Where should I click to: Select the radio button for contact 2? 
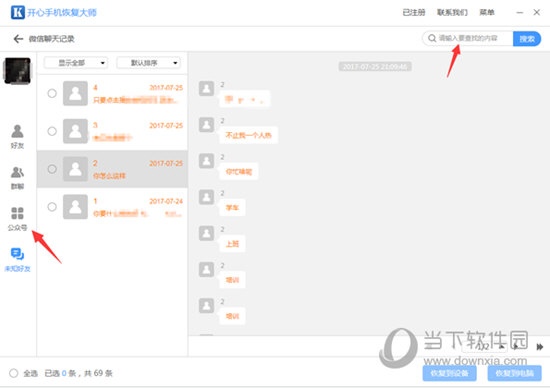[x=52, y=169]
